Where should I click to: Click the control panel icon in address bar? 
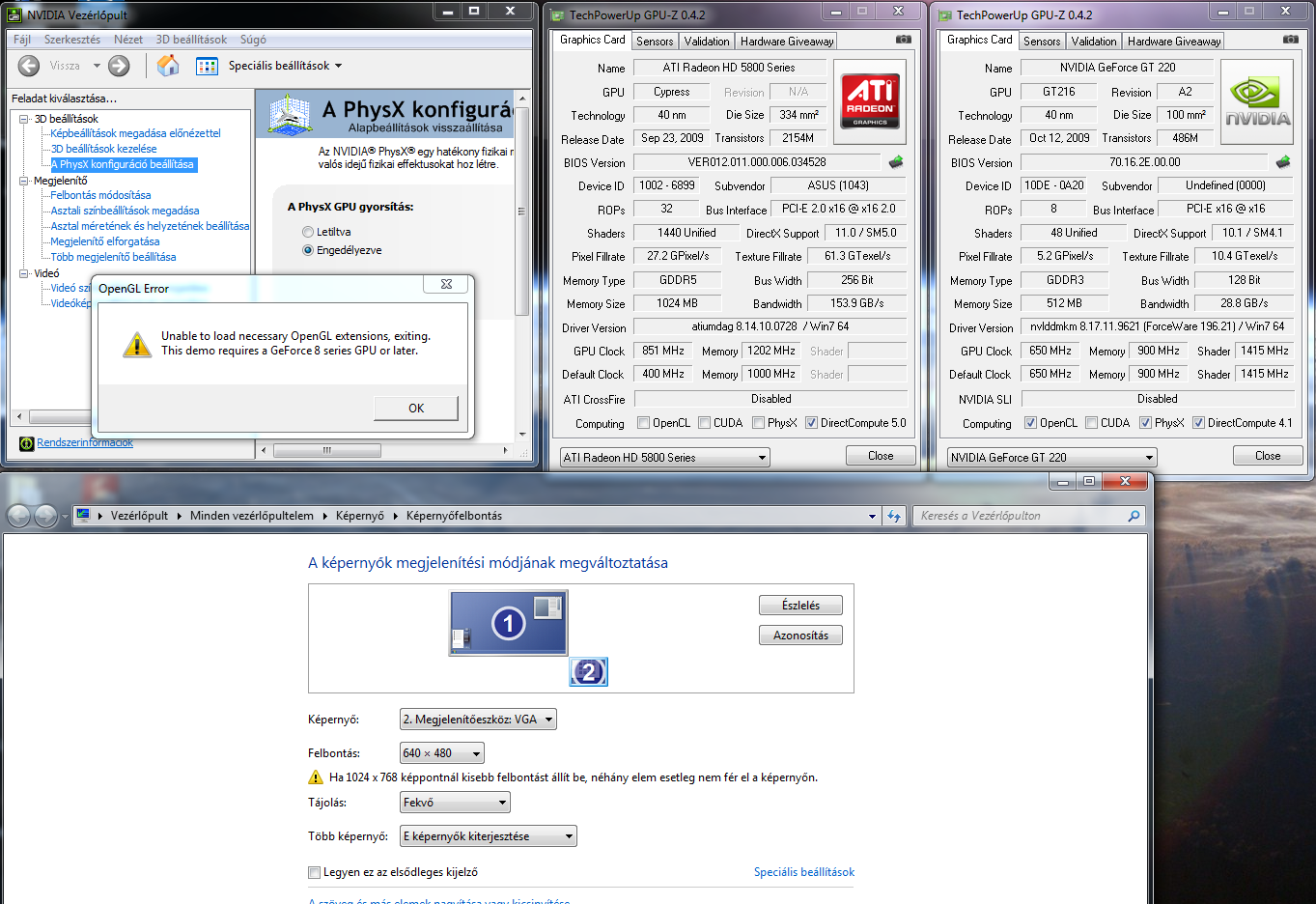(84, 516)
